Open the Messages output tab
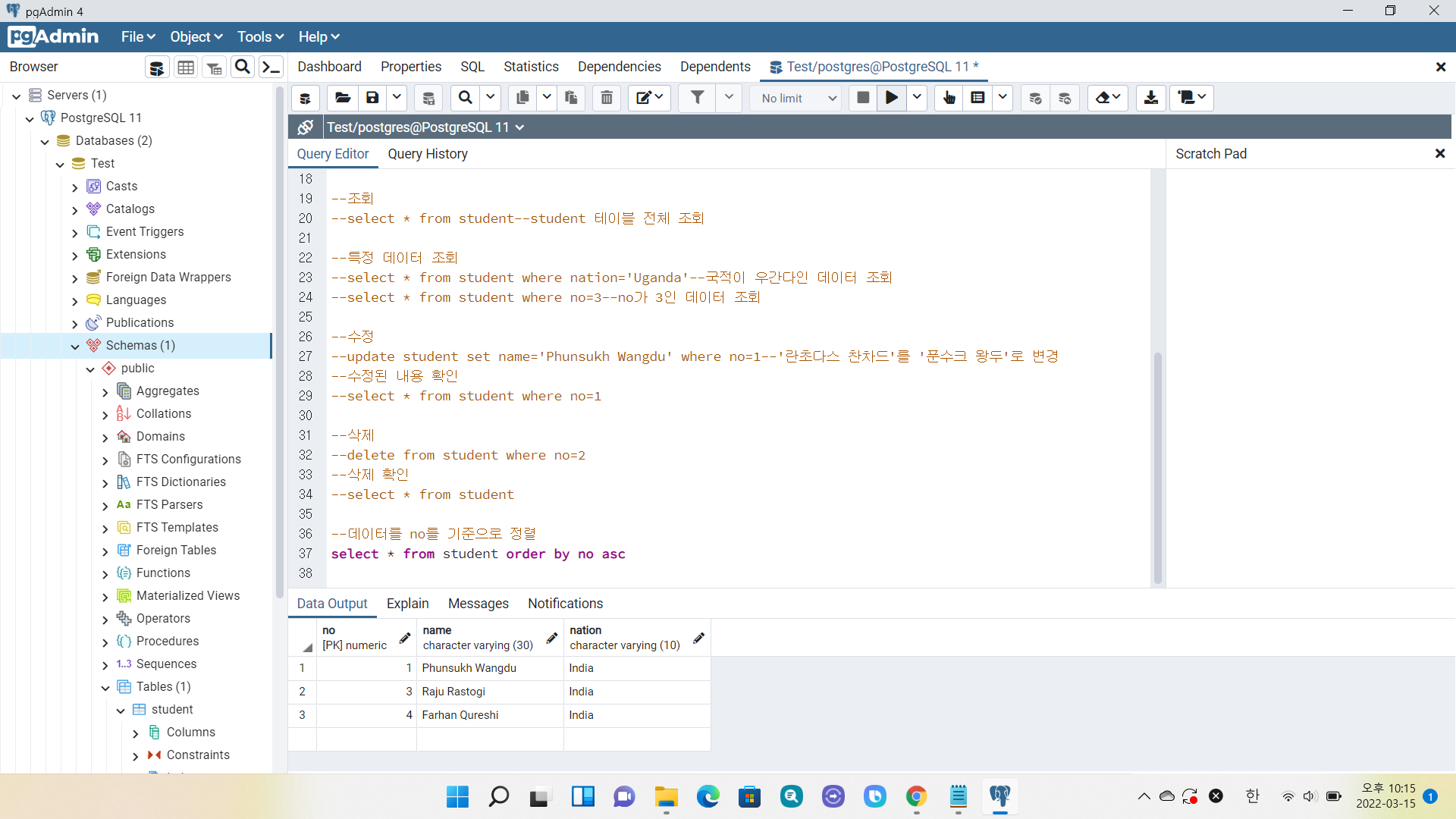Viewport: 1456px width, 819px height. [478, 604]
